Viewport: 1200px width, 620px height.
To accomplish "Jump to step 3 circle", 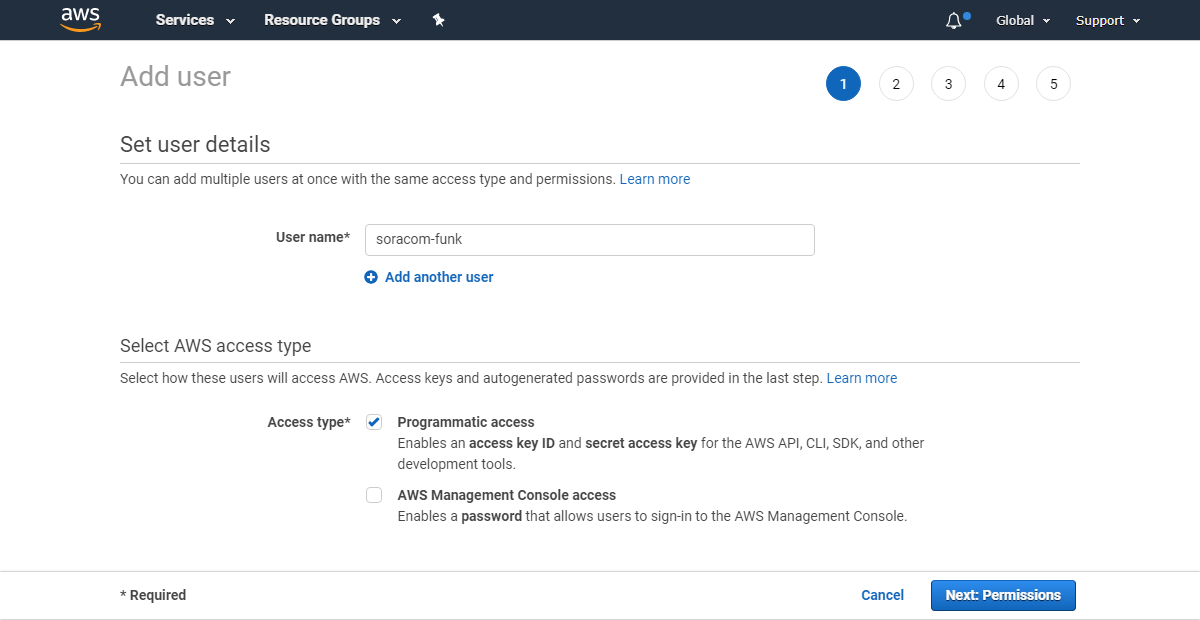I will [948, 84].
